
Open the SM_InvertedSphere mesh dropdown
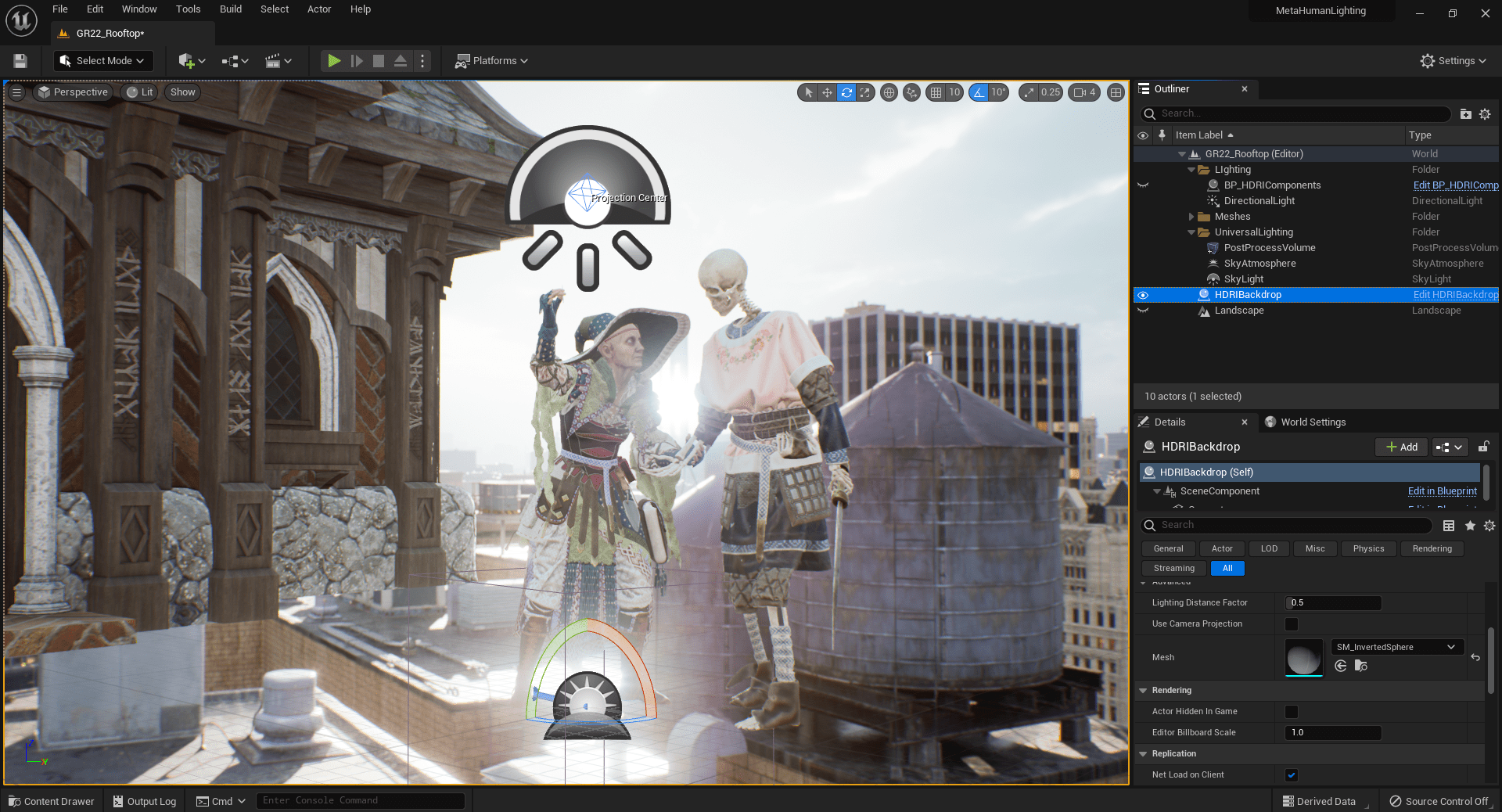[1396, 647]
